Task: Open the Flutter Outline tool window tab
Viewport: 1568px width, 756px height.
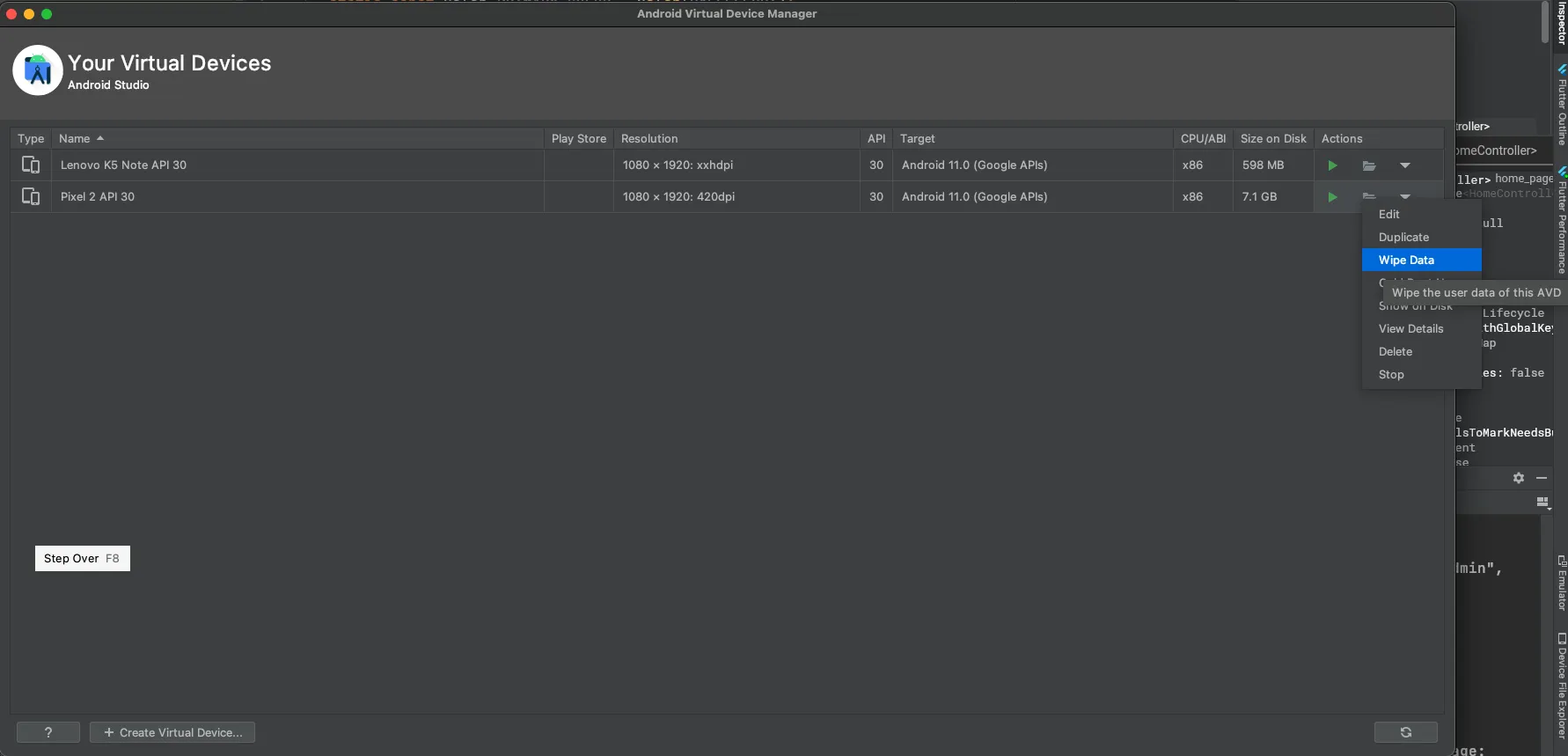Action: point(1562,104)
